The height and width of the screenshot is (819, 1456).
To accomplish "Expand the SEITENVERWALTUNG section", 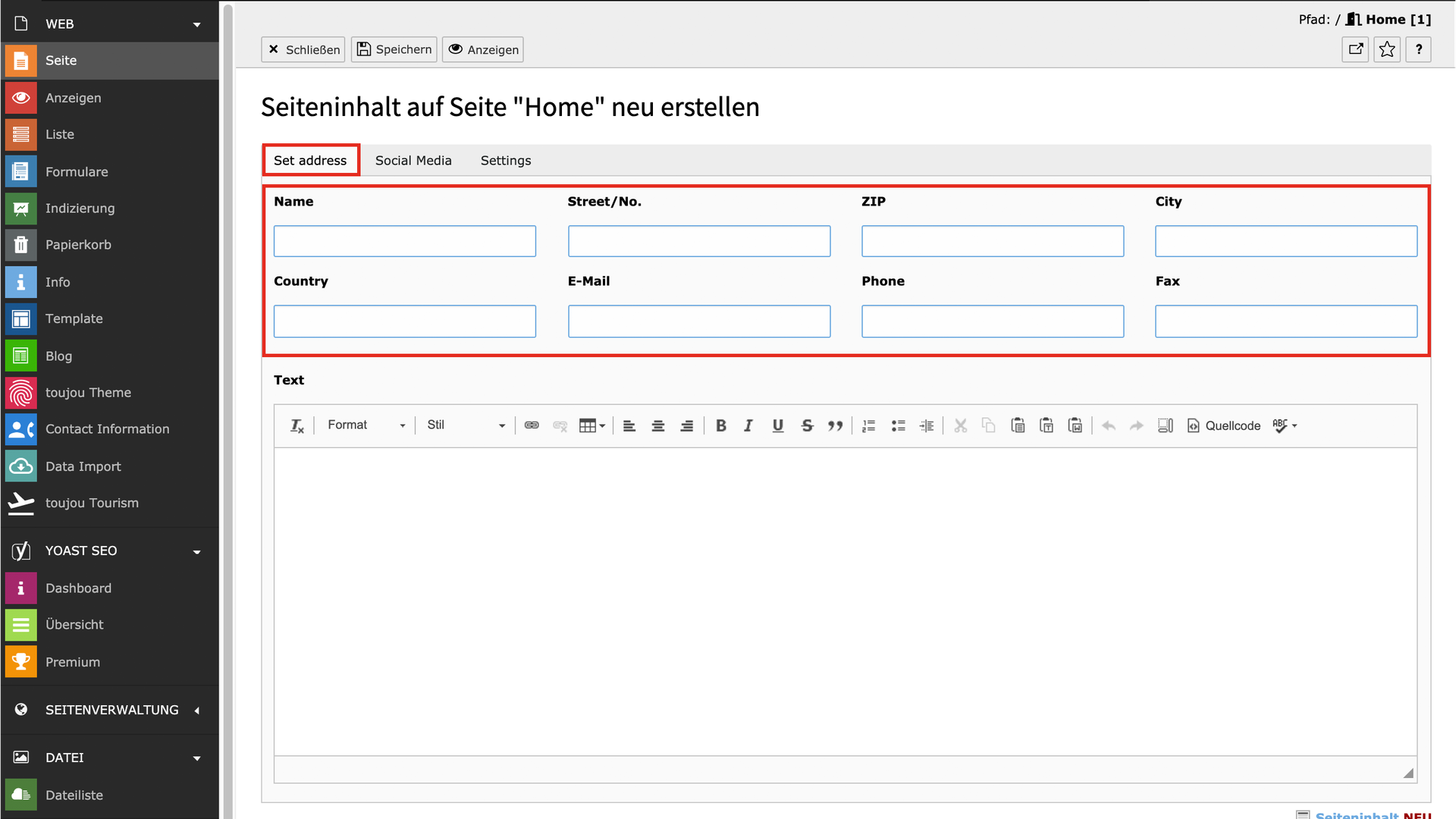I will [111, 710].
